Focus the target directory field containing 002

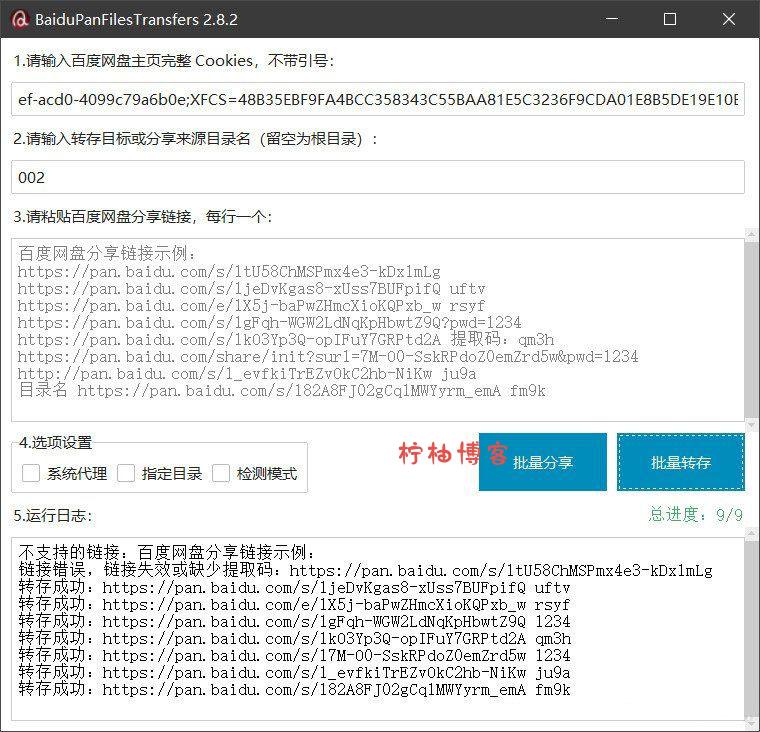pos(378,177)
